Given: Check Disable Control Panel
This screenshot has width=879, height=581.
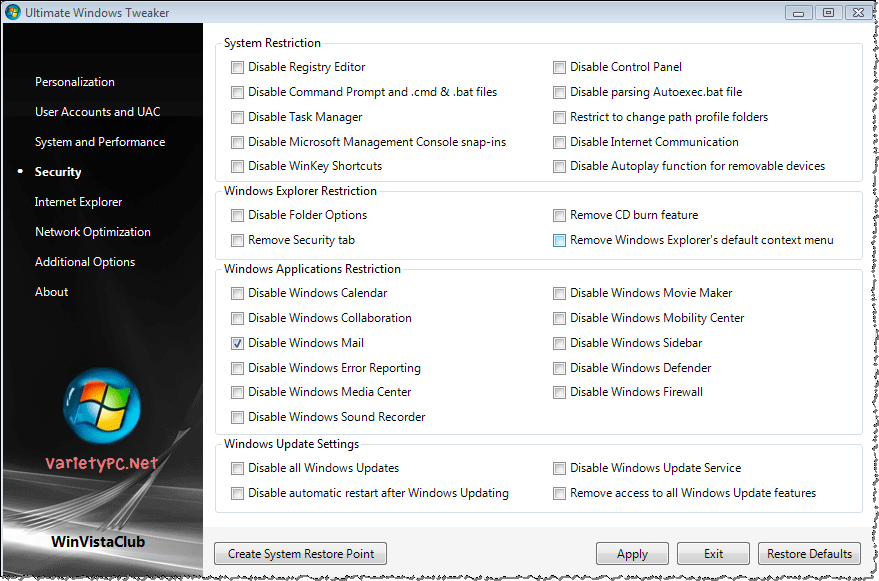Looking at the screenshot, I should 559,67.
